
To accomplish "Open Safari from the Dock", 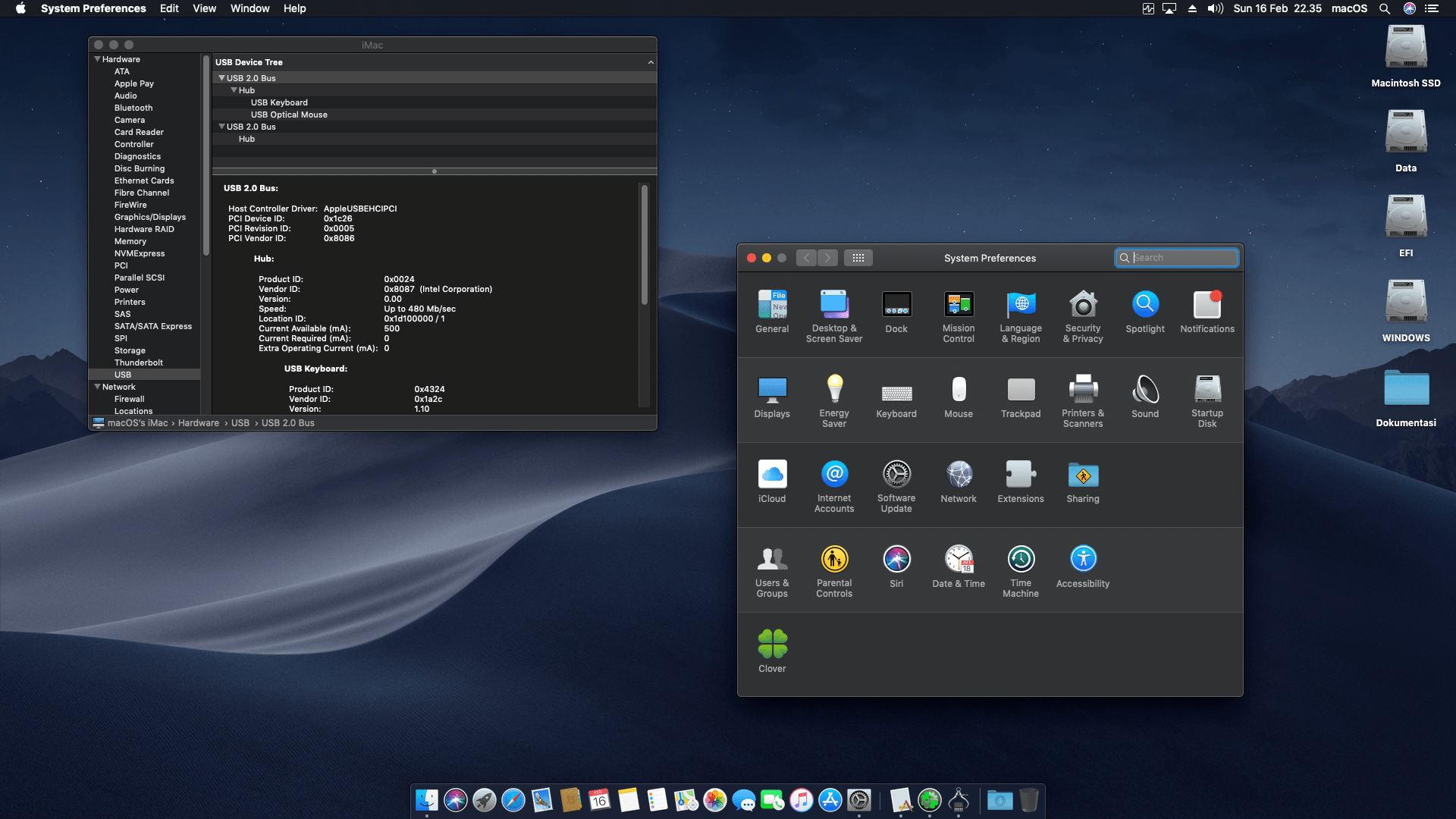I will click(513, 800).
